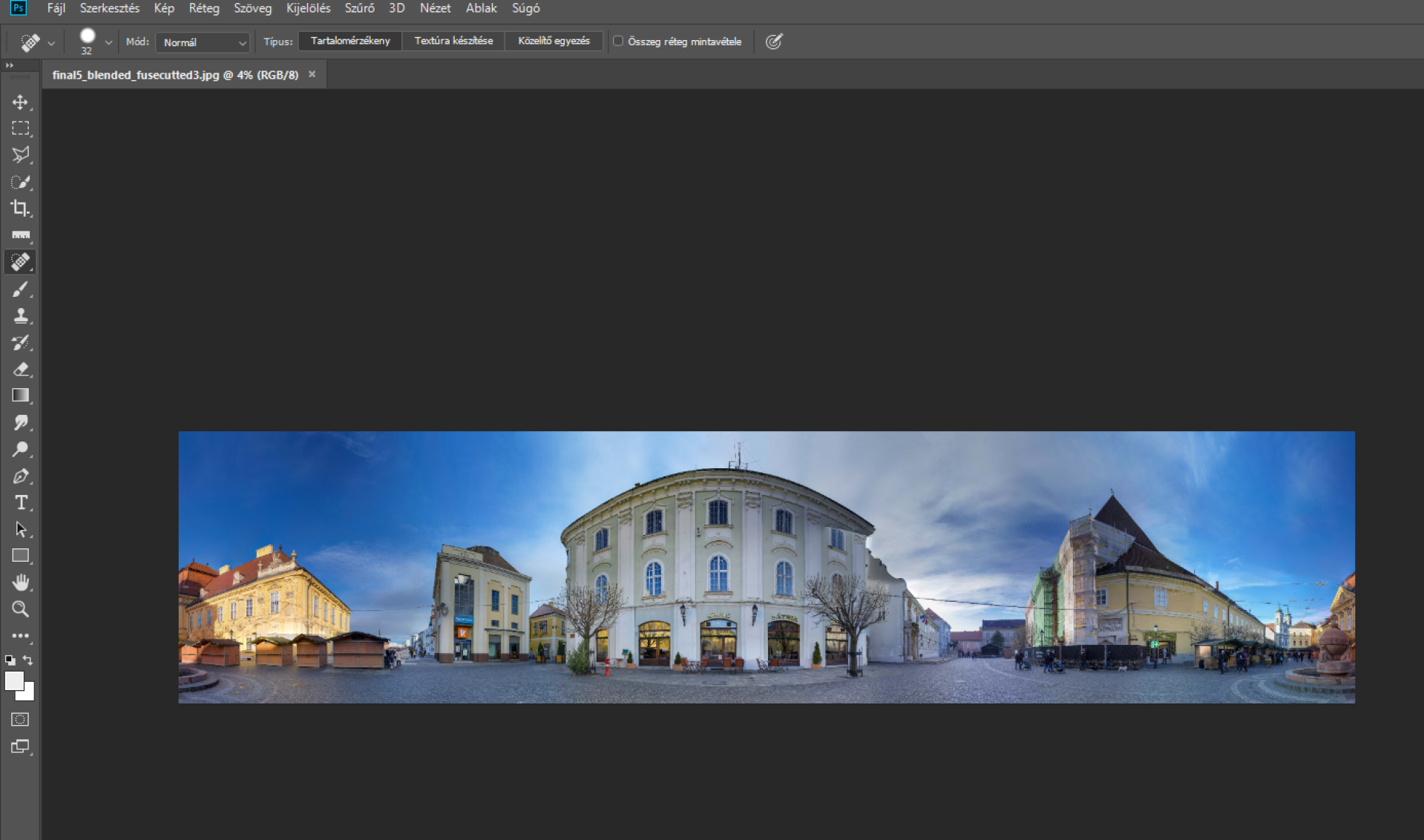This screenshot has height=840, width=1424.
Task: Select the Zoom tool
Action: pos(20,609)
